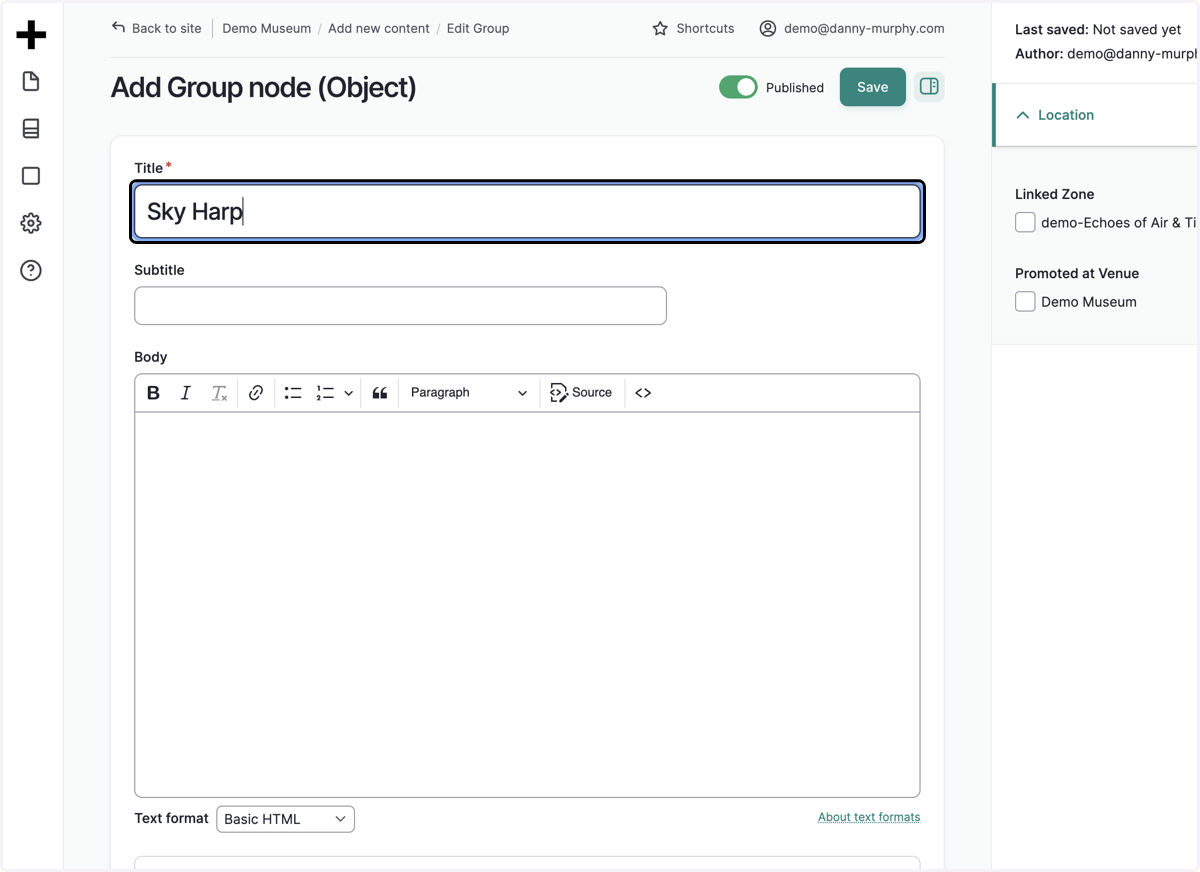
Task: Insert a link using the link icon
Action: [x=256, y=393]
